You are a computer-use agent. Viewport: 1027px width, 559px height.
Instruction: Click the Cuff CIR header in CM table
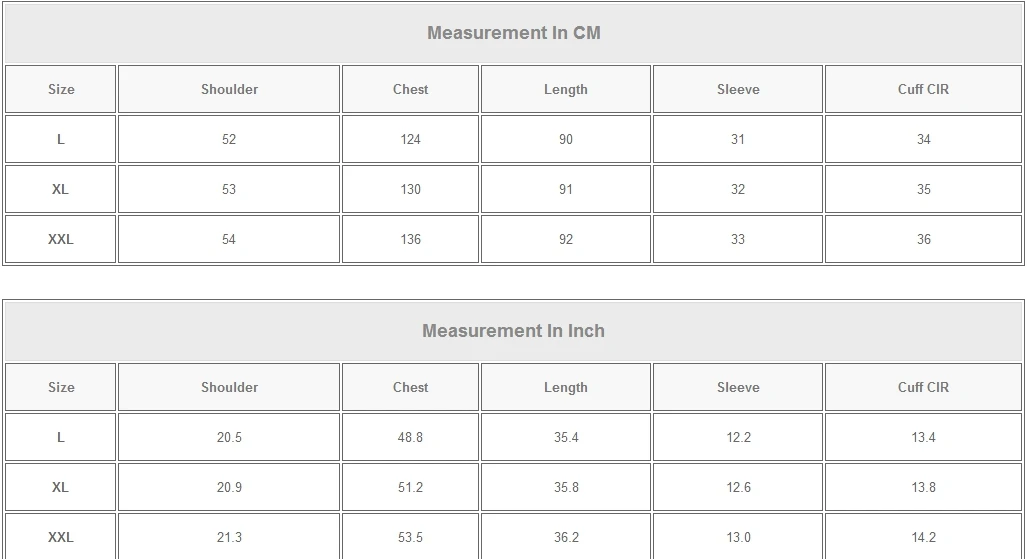point(923,89)
